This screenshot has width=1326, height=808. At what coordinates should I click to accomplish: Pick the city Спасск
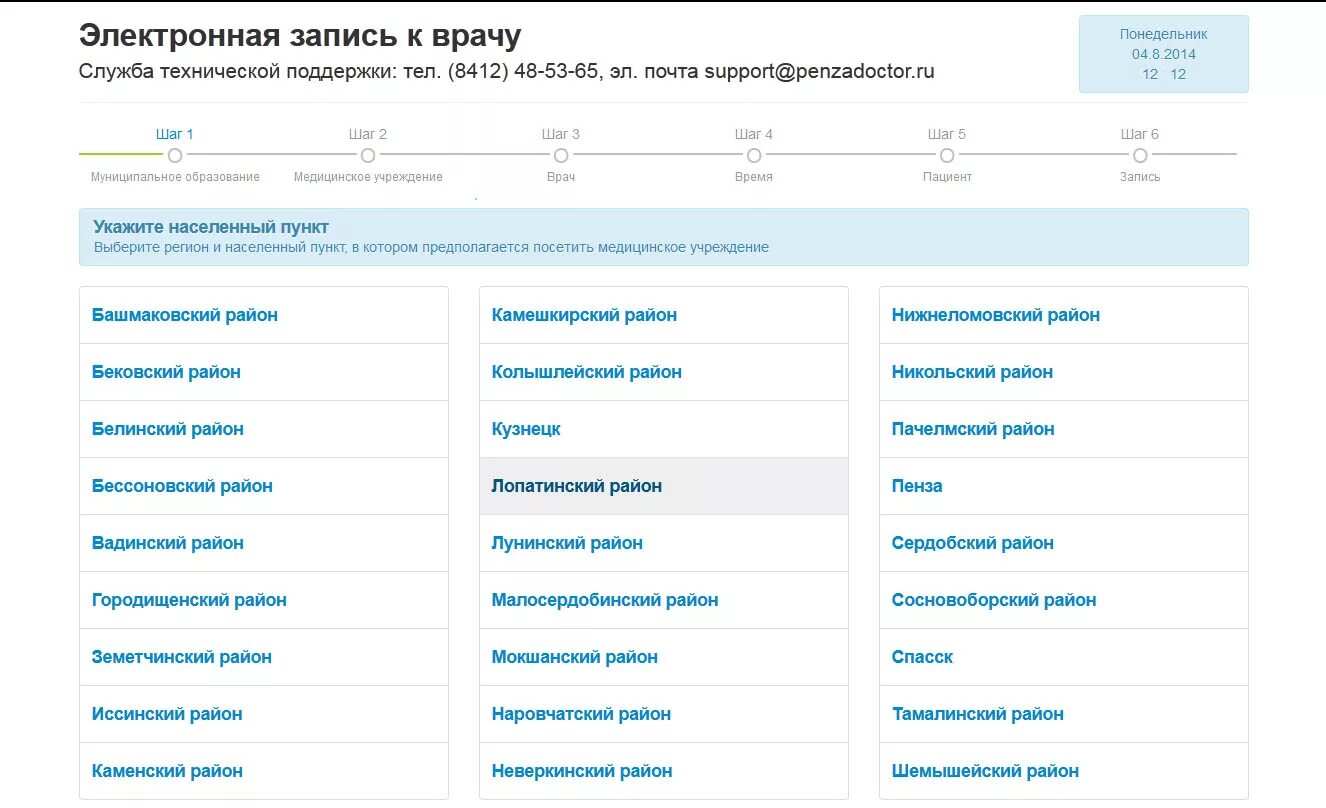pos(1064,657)
